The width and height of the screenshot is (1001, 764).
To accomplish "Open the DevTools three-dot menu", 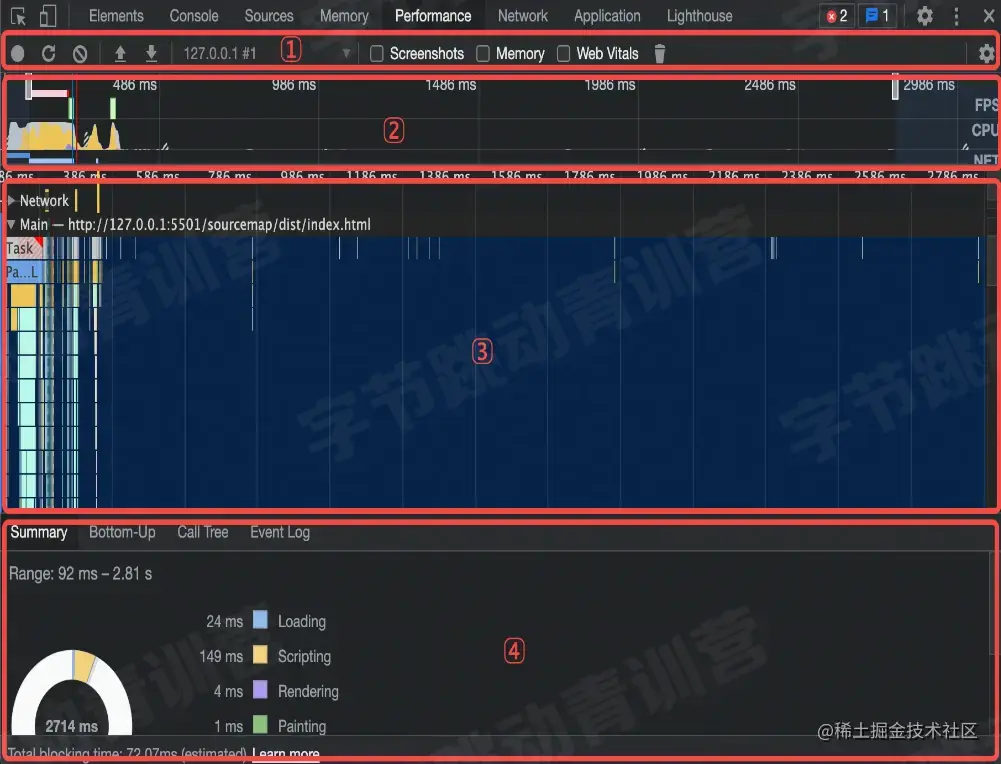I will coord(956,16).
